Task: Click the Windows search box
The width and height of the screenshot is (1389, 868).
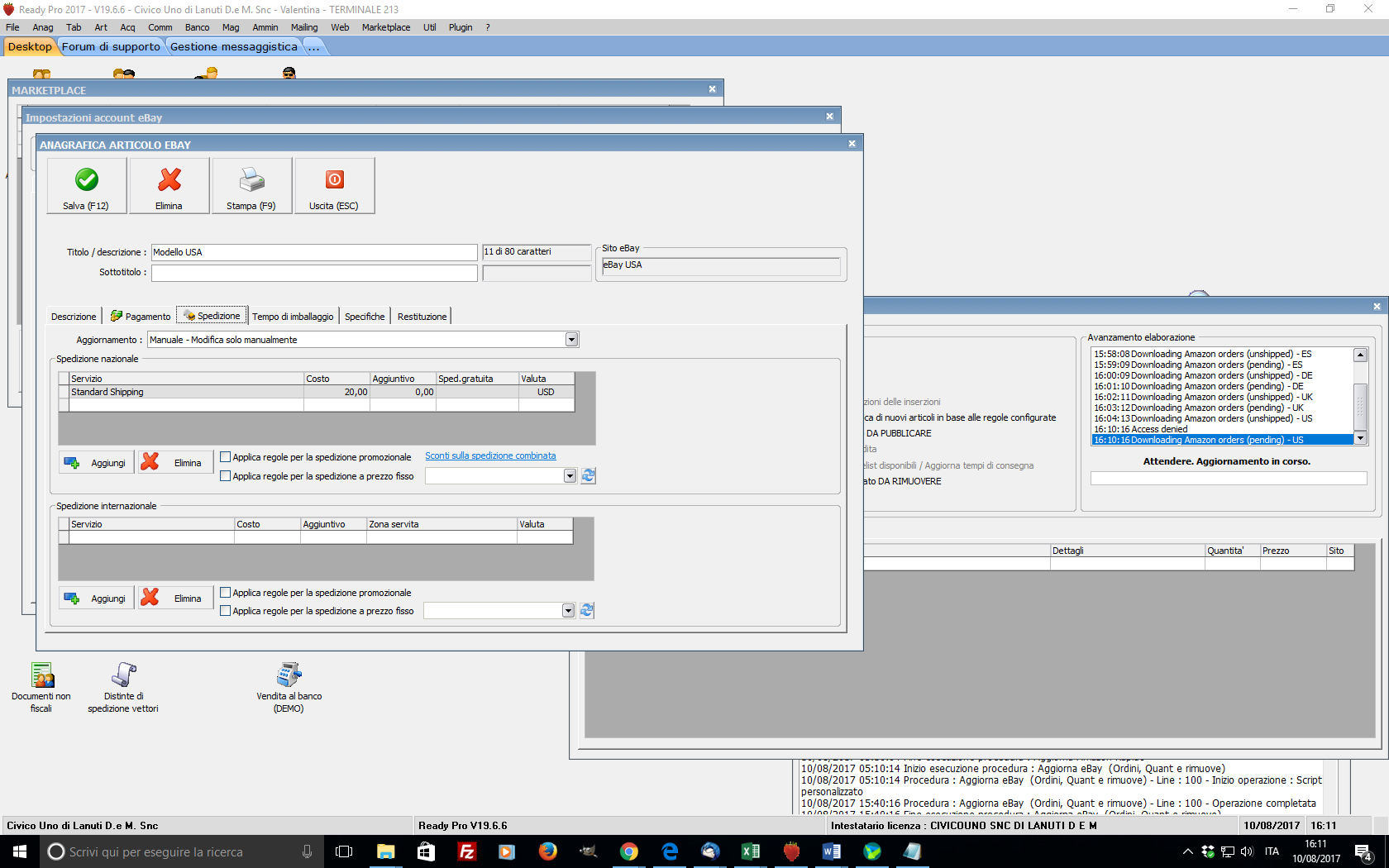Action: tap(179, 851)
